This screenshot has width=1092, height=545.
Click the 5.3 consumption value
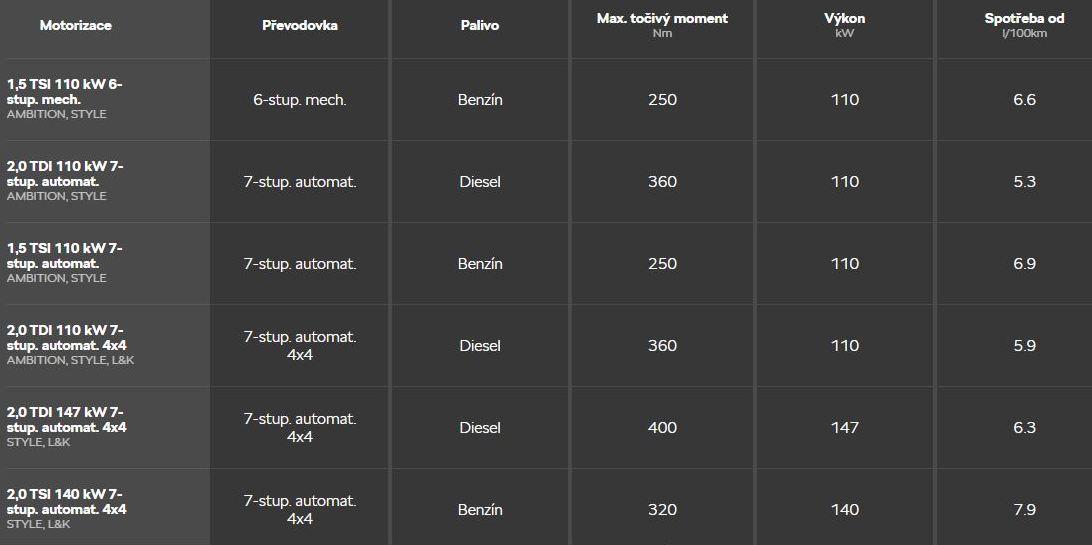(x=1024, y=182)
